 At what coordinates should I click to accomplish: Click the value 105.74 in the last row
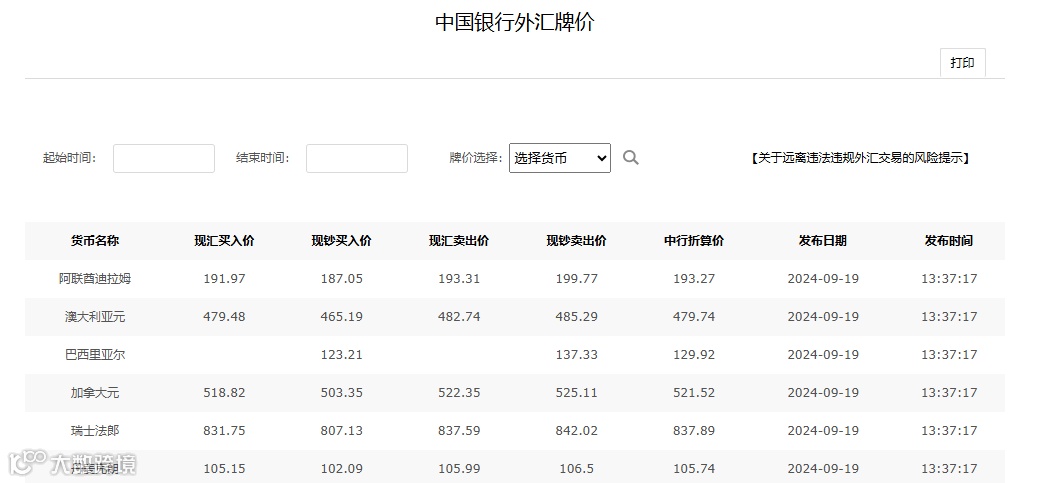[694, 468]
